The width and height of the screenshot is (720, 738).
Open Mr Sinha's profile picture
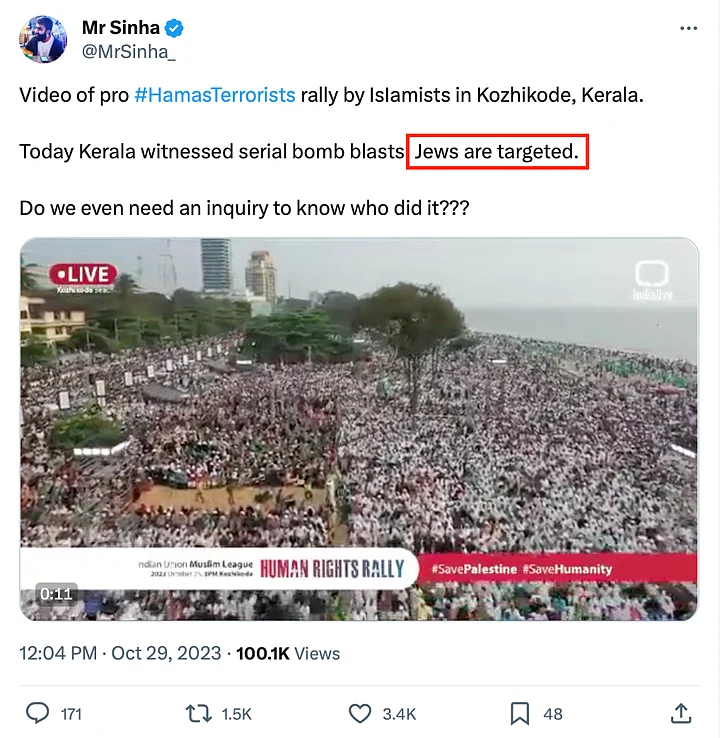[43, 40]
